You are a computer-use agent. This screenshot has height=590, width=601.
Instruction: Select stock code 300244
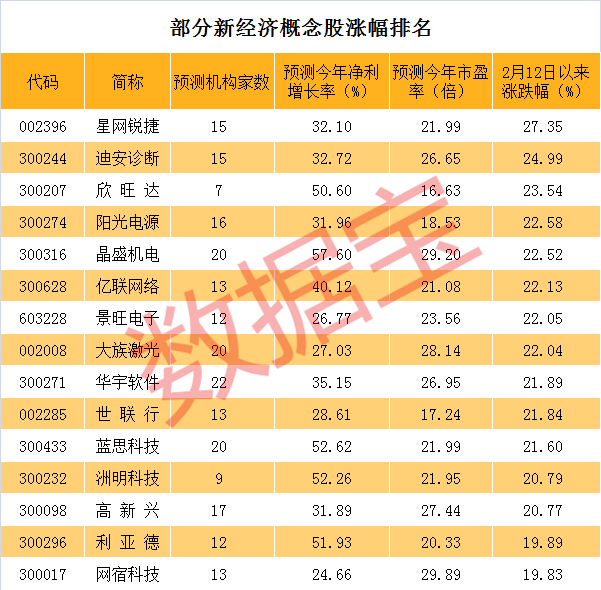pyautogui.click(x=43, y=158)
